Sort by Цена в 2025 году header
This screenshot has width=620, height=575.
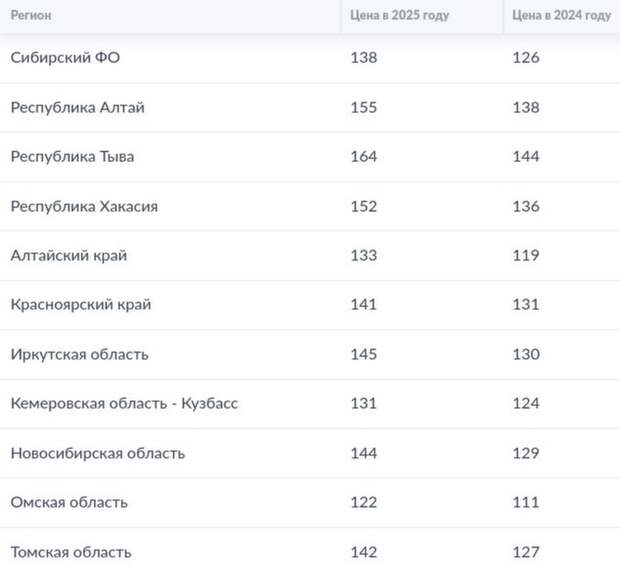tap(399, 15)
